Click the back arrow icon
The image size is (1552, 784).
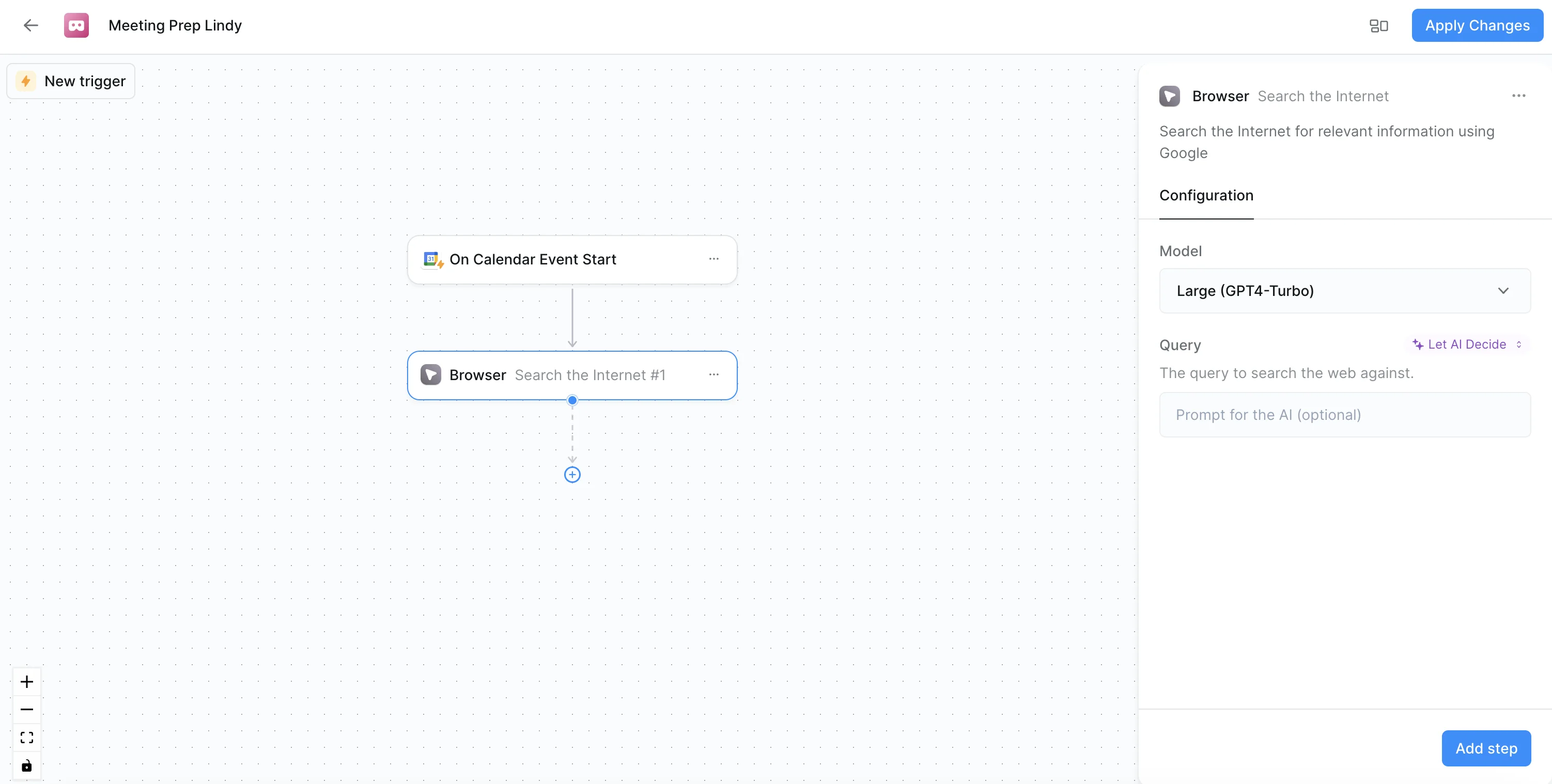click(x=30, y=25)
